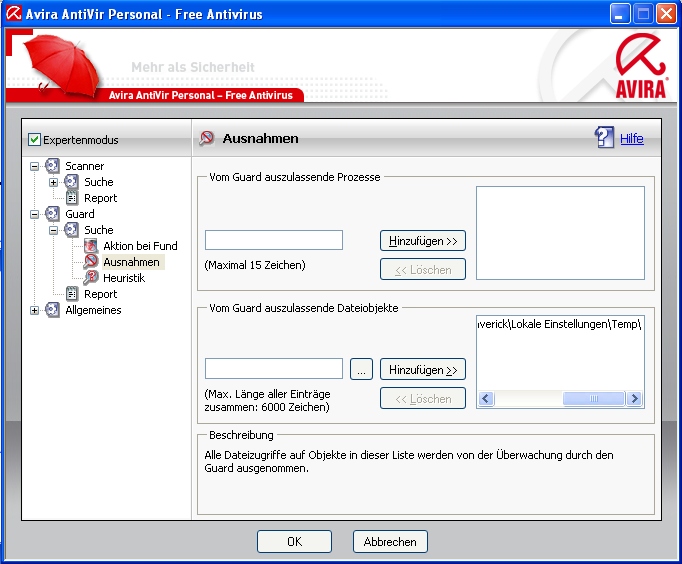
Task: Select the Lokale Einstellungen\Temp\ list entry
Action: (560, 324)
